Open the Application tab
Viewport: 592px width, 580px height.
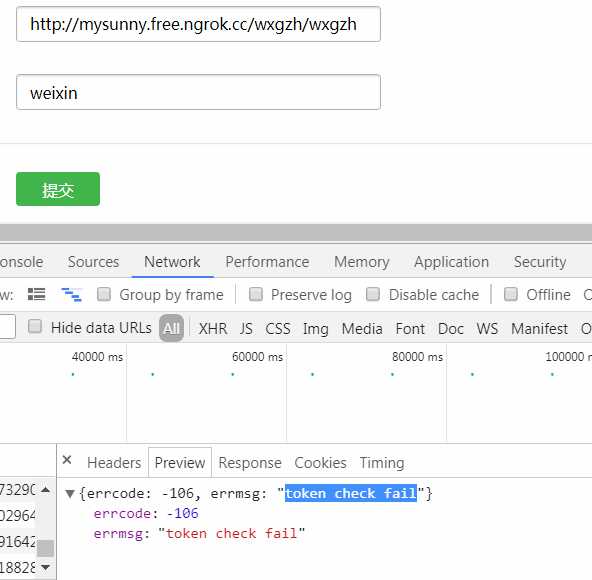tap(451, 262)
